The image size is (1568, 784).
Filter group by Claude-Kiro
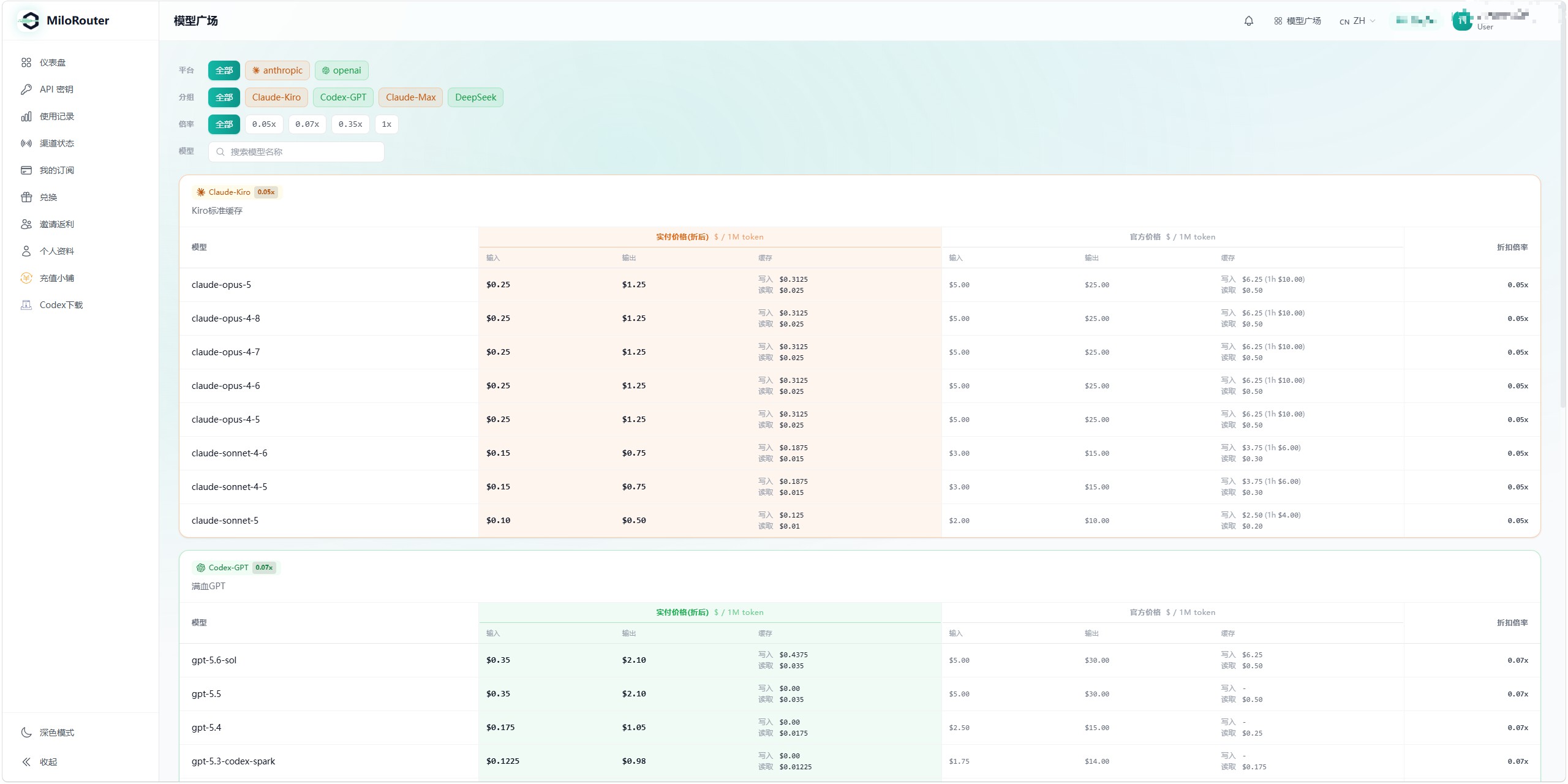click(276, 97)
